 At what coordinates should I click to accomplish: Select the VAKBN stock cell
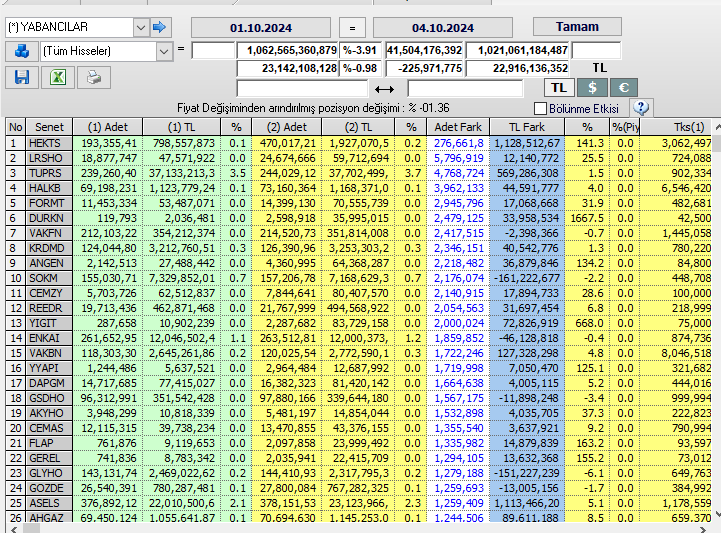[49, 353]
